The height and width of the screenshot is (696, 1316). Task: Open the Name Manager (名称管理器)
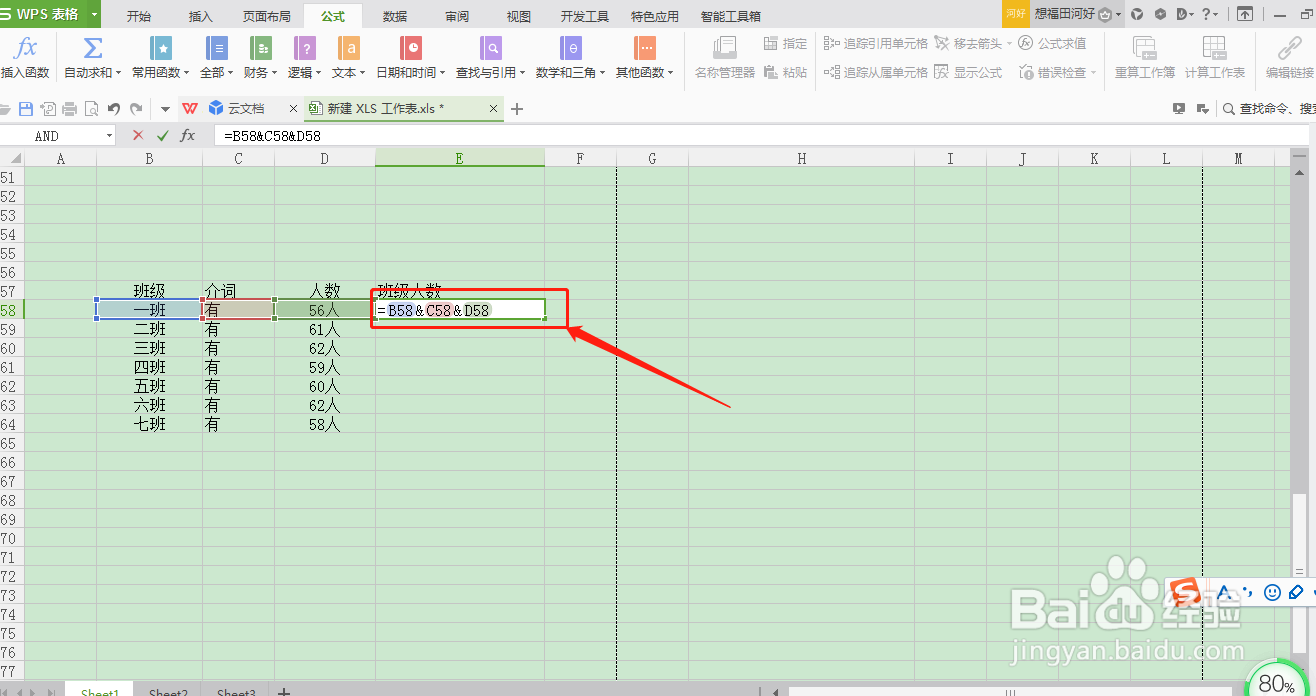724,57
